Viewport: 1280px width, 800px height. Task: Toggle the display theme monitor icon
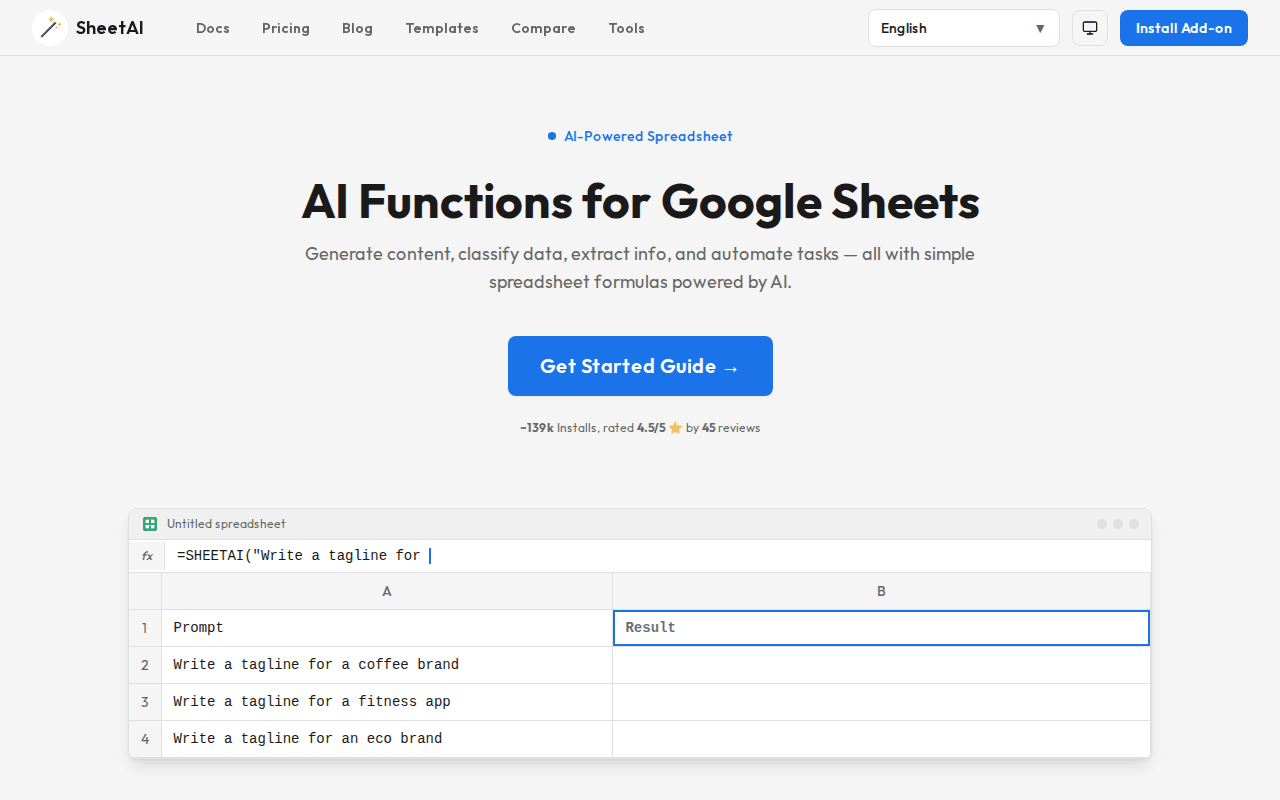pyautogui.click(x=1090, y=28)
